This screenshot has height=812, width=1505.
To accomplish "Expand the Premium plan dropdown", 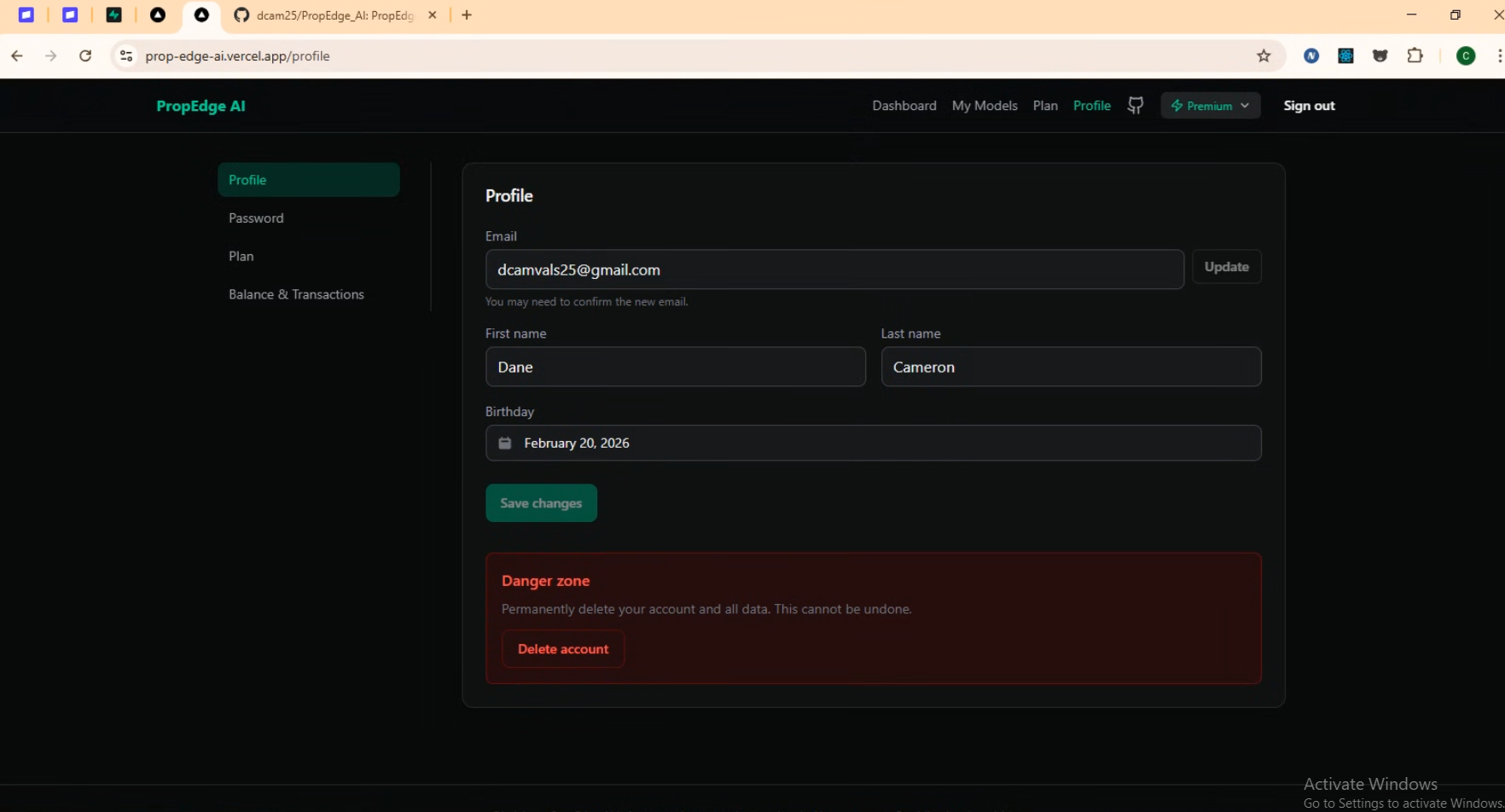I will coord(1210,106).
